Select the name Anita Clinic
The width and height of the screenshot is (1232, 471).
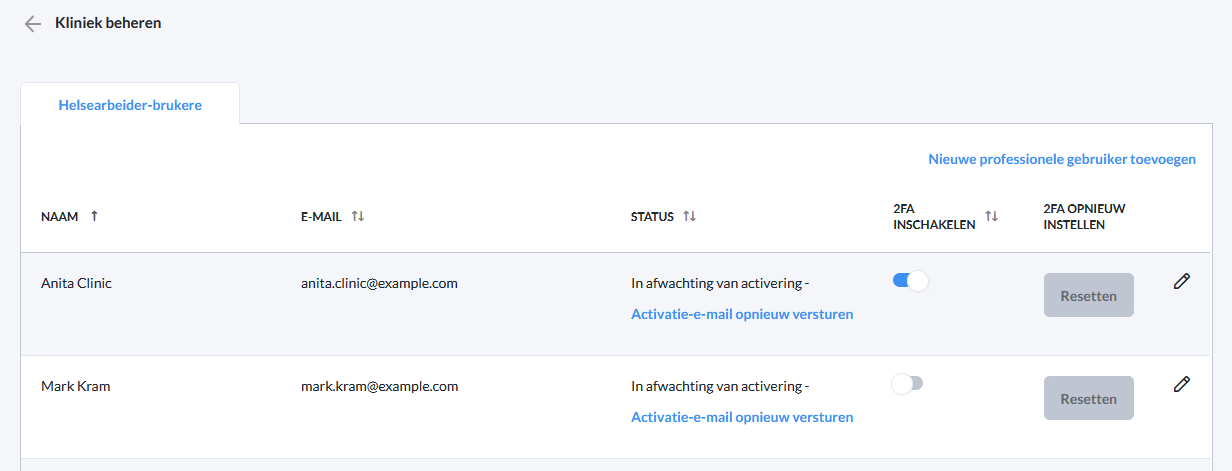[76, 283]
